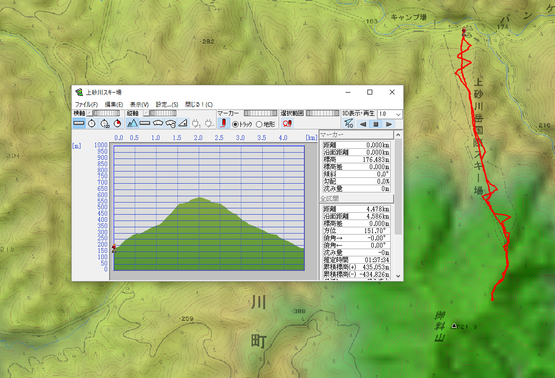
Task: Click the 全区間 section header button
Action: (x=356, y=199)
